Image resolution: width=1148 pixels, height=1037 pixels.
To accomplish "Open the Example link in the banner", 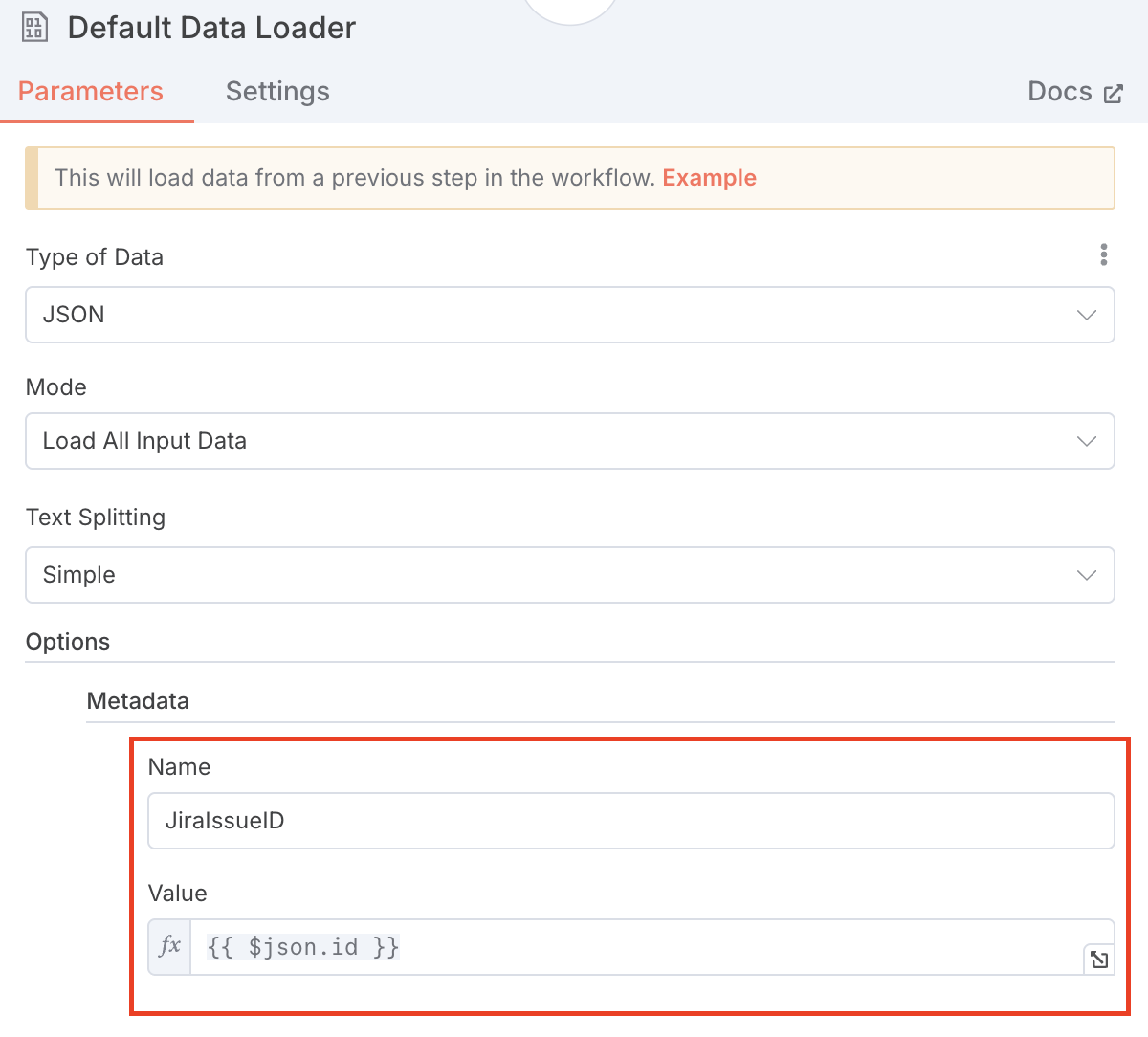I will 709,177.
